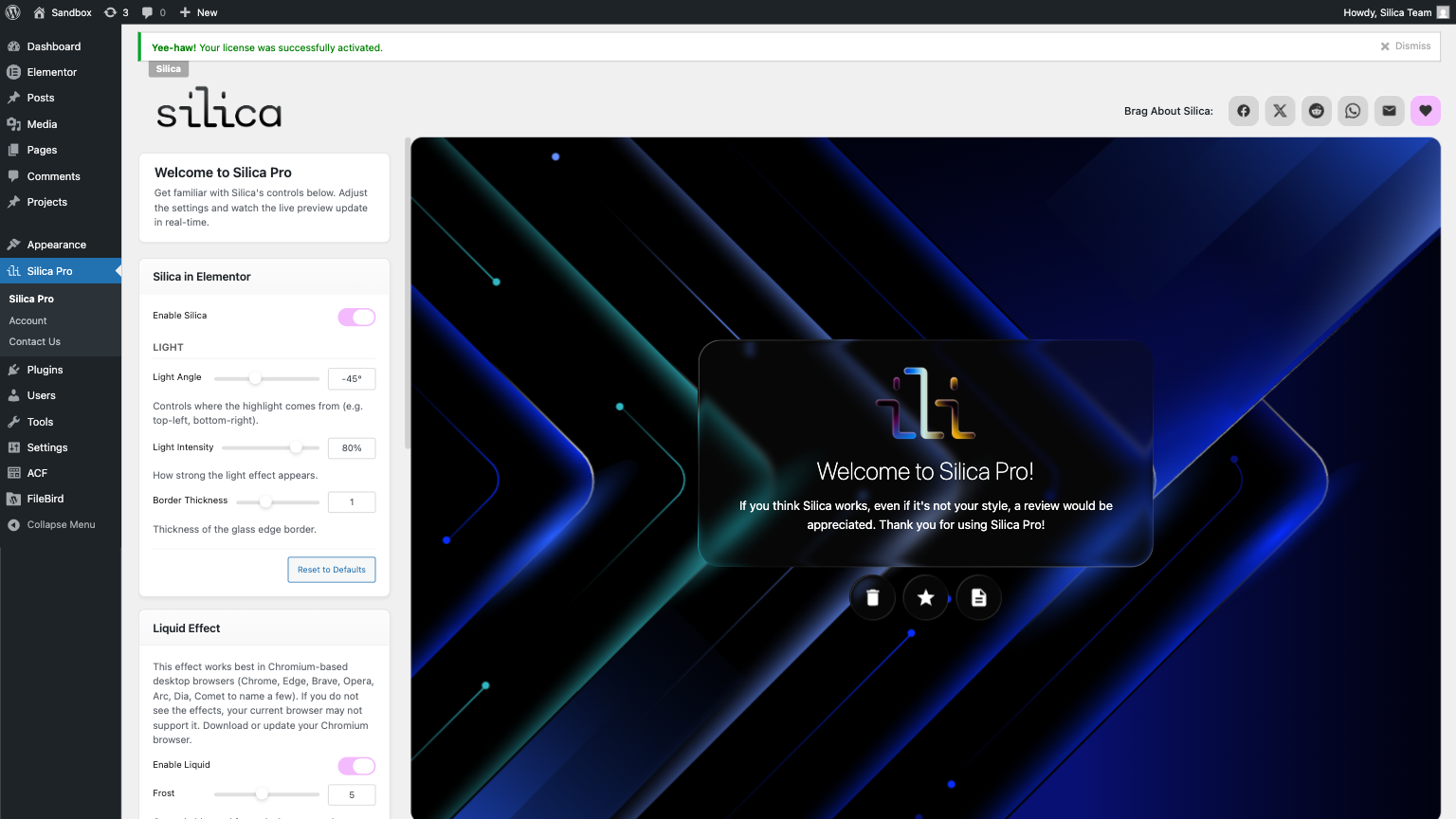Collapse the WordPress admin menu
Image resolution: width=1456 pixels, height=819 pixels.
click(61, 524)
